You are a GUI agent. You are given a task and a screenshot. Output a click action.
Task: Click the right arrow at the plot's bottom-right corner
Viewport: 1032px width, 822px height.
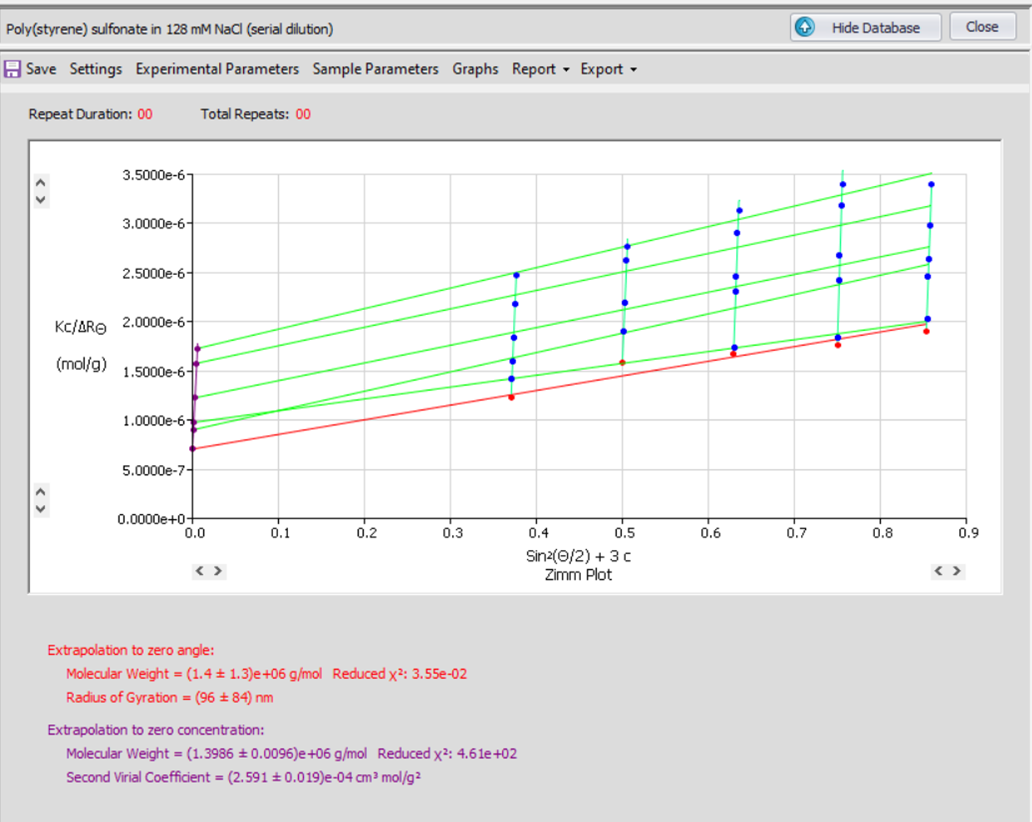pos(957,570)
